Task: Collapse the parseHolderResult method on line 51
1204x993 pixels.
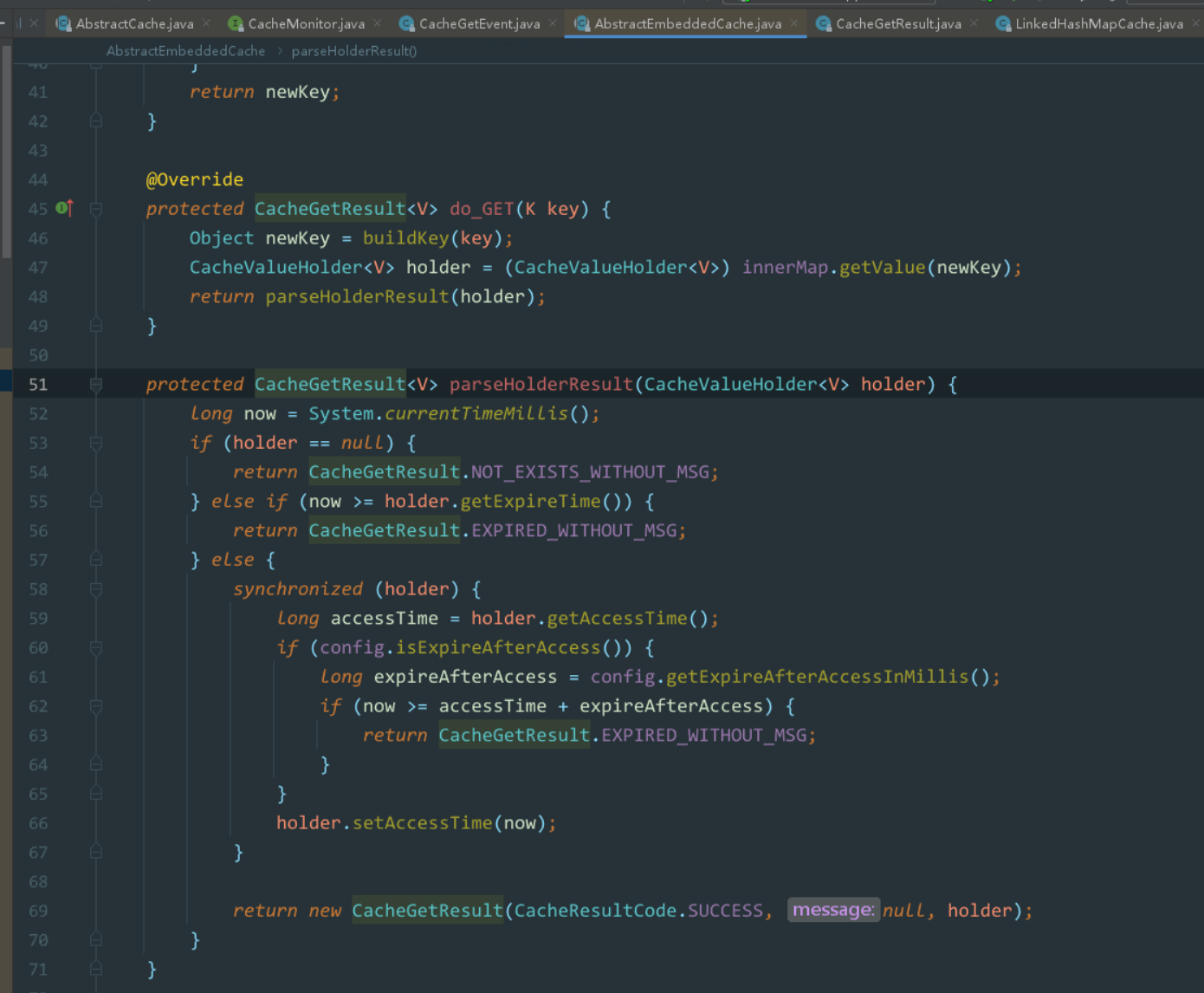Action: point(96,384)
